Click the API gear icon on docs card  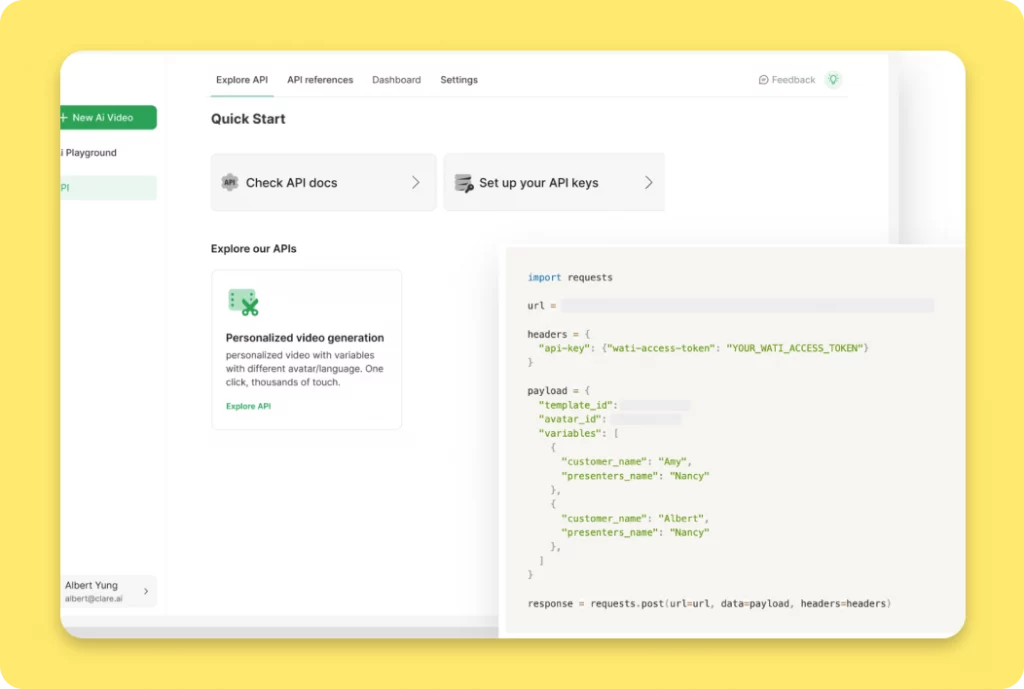(230, 183)
